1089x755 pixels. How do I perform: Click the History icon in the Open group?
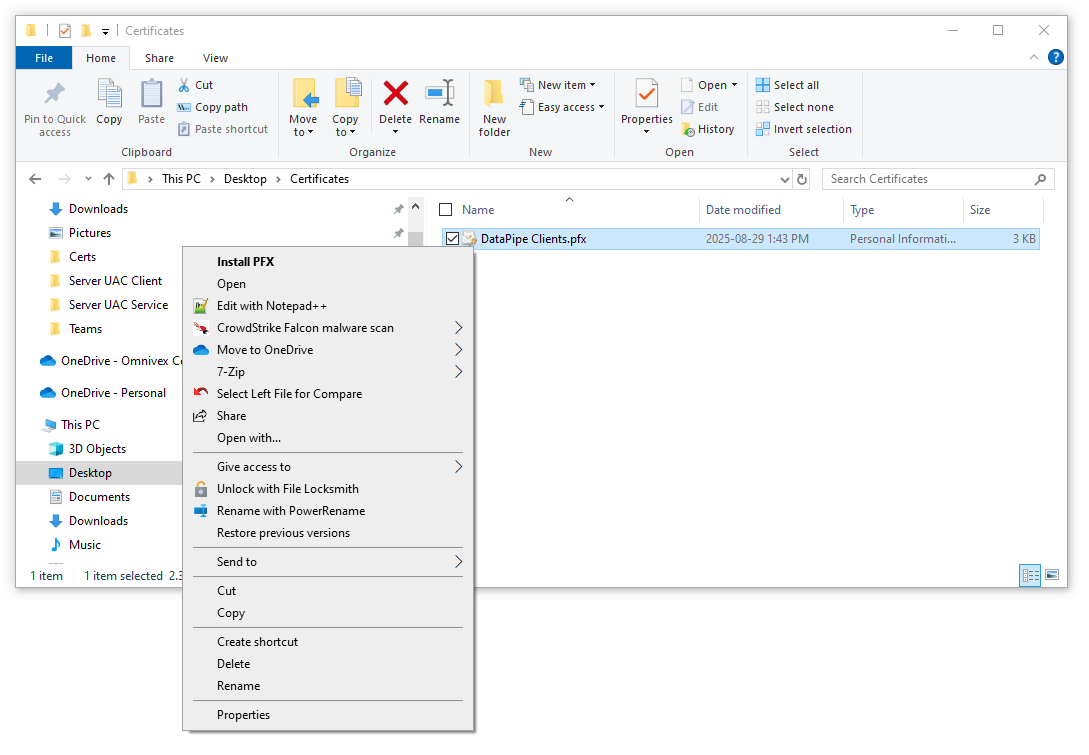tap(708, 128)
